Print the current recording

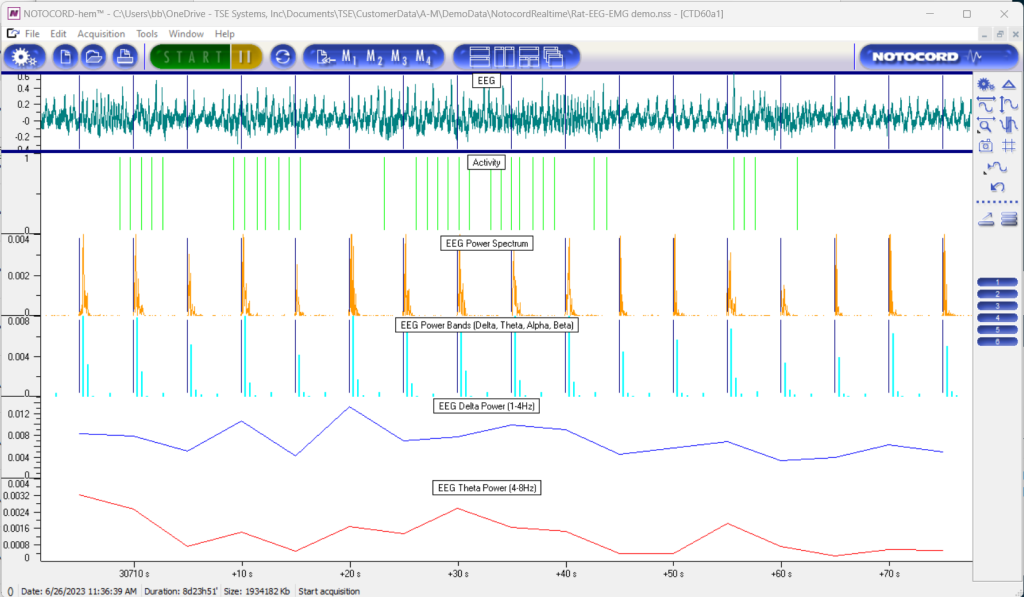[124, 57]
